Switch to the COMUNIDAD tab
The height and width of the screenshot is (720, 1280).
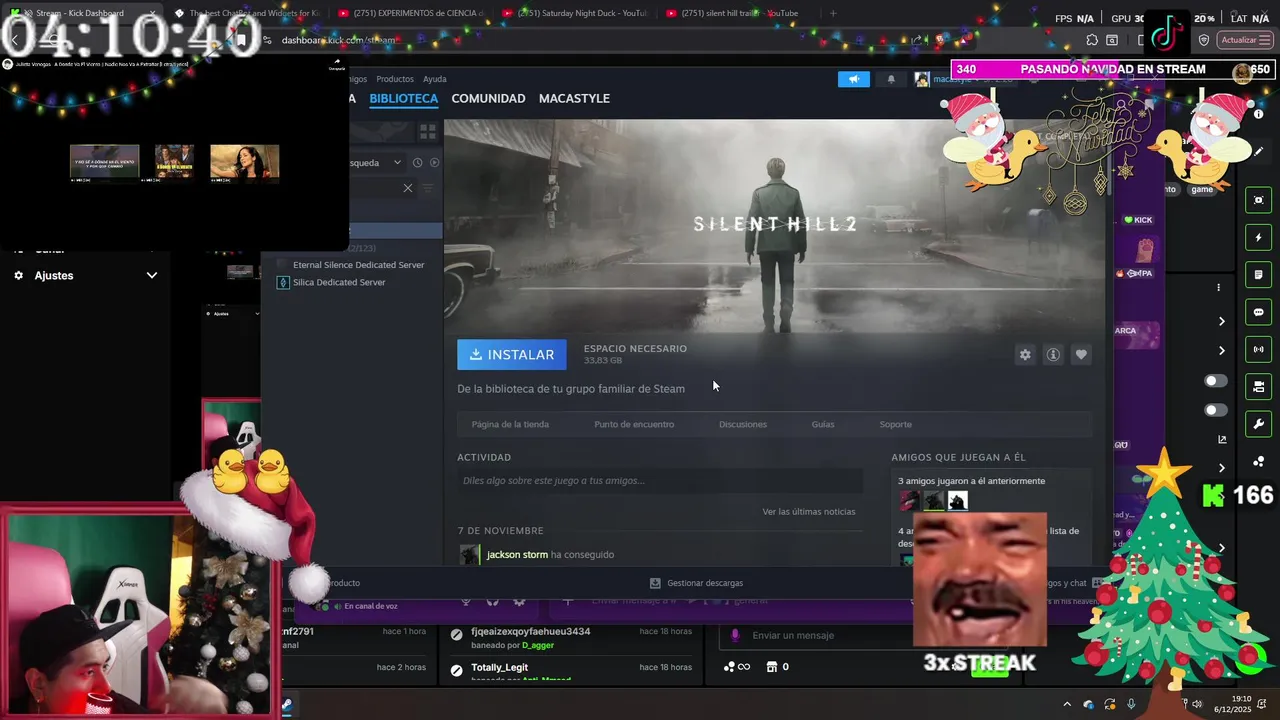pos(488,98)
